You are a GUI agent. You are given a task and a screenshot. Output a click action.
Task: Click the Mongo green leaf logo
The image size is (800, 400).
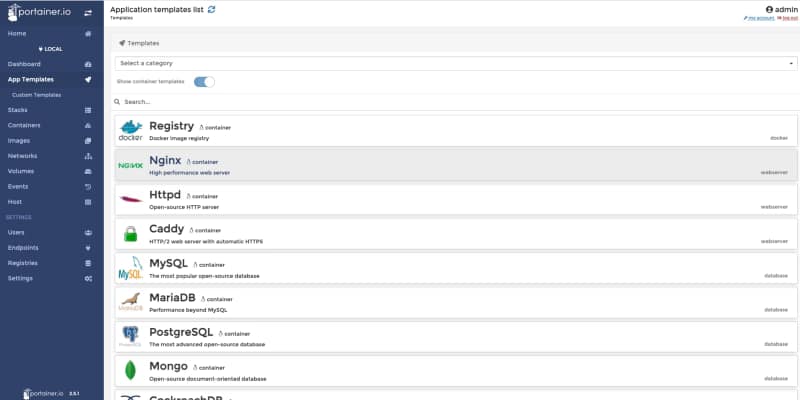pos(131,372)
